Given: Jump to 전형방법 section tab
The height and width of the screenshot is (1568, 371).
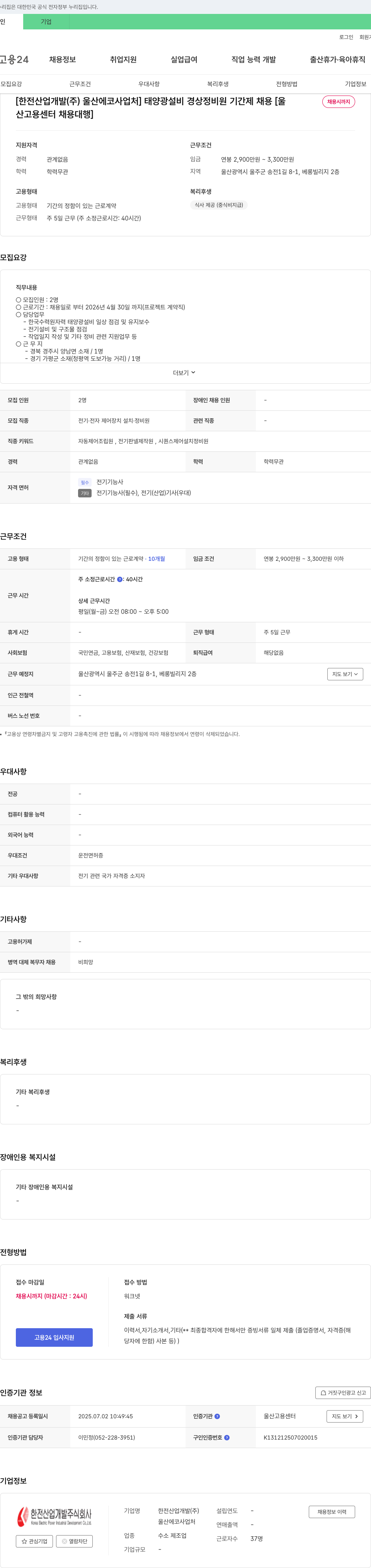Looking at the screenshot, I should [286, 84].
